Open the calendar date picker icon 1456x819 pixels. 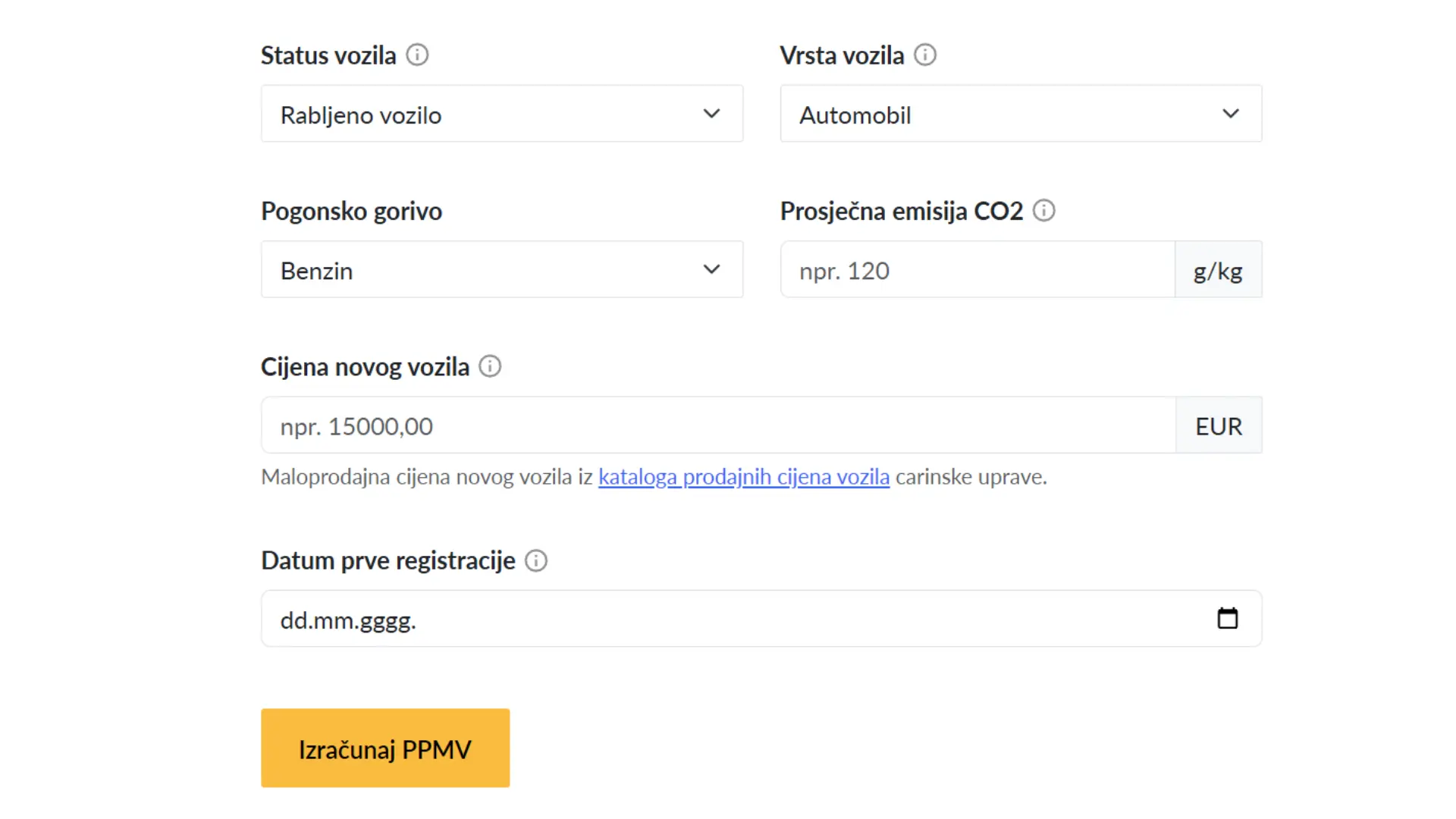pos(1227,619)
